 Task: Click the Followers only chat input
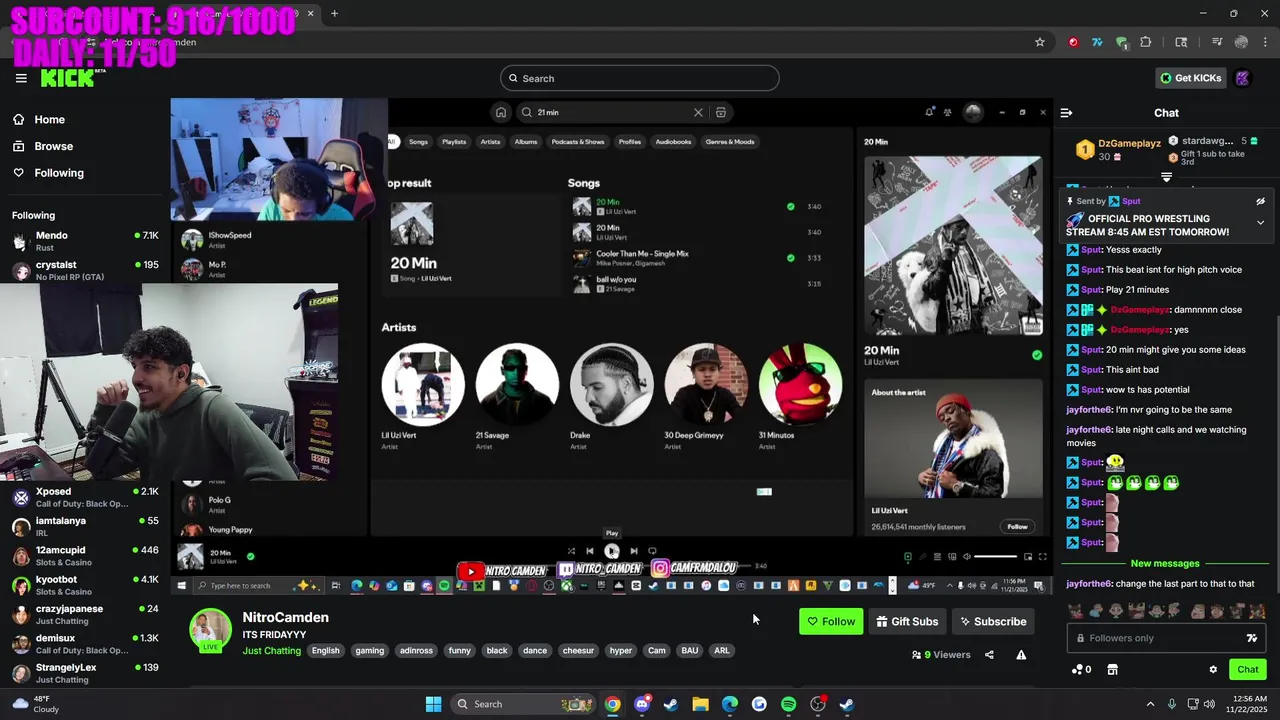pos(1165,638)
